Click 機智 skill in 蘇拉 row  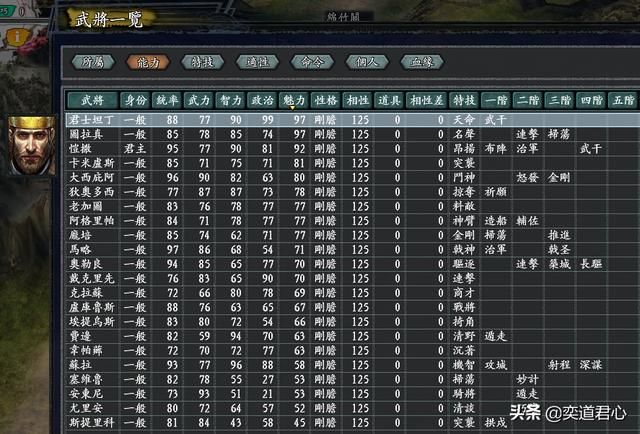tap(464, 365)
